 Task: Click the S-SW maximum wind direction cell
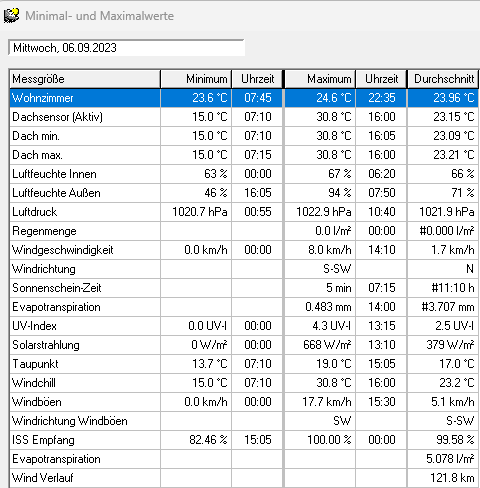320,269
